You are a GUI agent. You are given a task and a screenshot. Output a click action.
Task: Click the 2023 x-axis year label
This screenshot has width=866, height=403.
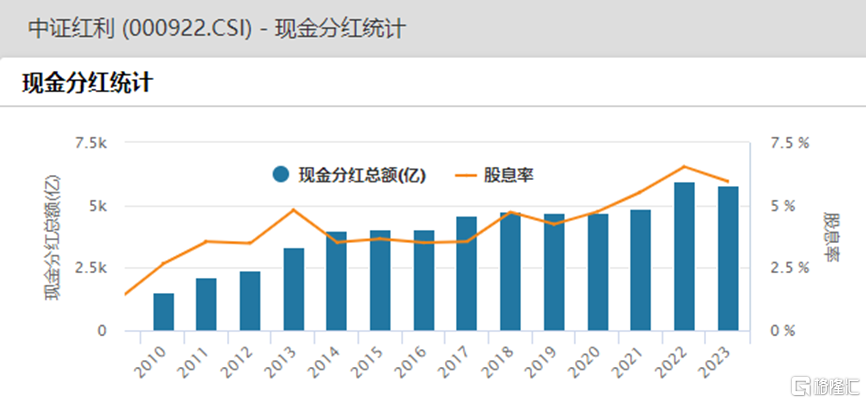point(715,363)
